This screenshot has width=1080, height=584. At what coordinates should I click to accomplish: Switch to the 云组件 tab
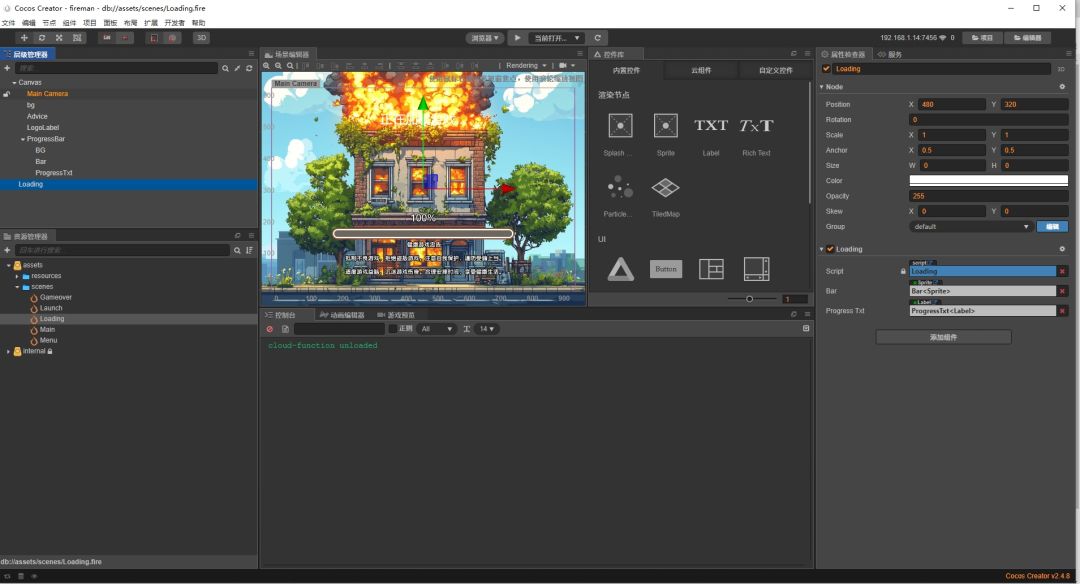[x=701, y=70]
